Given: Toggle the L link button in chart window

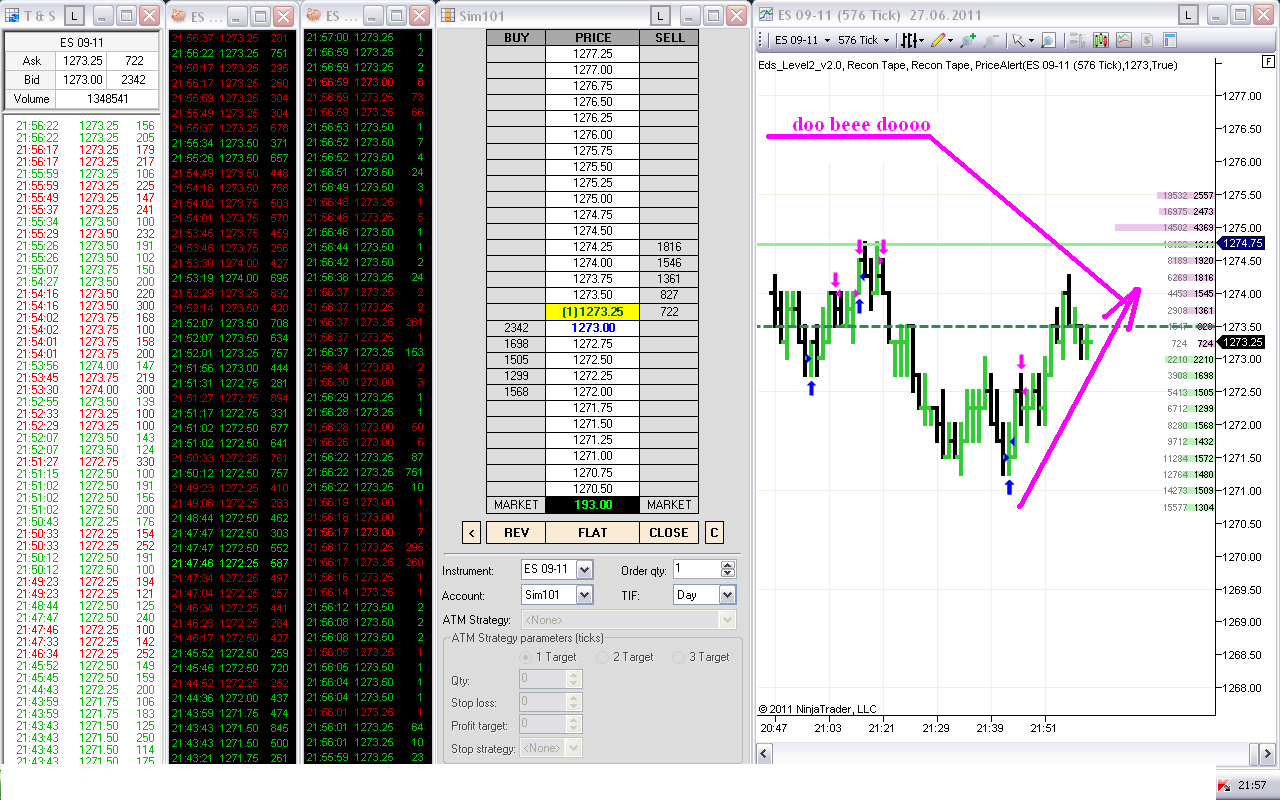Looking at the screenshot, I should [1187, 15].
